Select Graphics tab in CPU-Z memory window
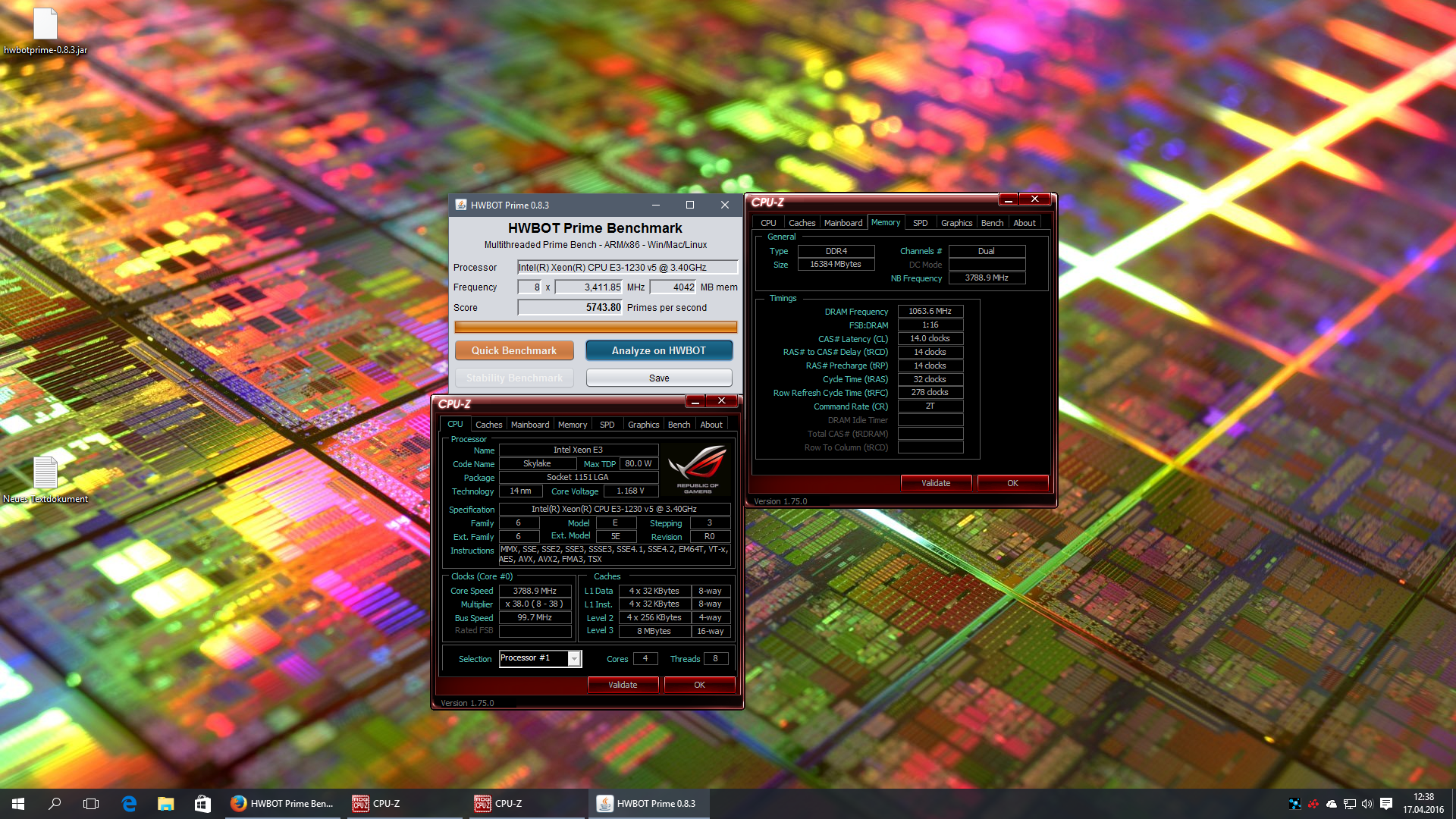This screenshot has width=1456, height=819. coord(956,223)
